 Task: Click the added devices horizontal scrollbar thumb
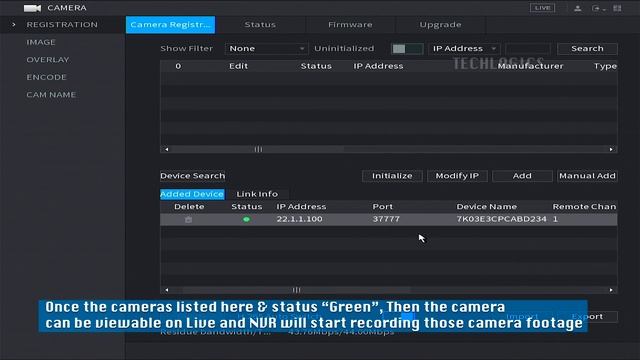click(296, 290)
